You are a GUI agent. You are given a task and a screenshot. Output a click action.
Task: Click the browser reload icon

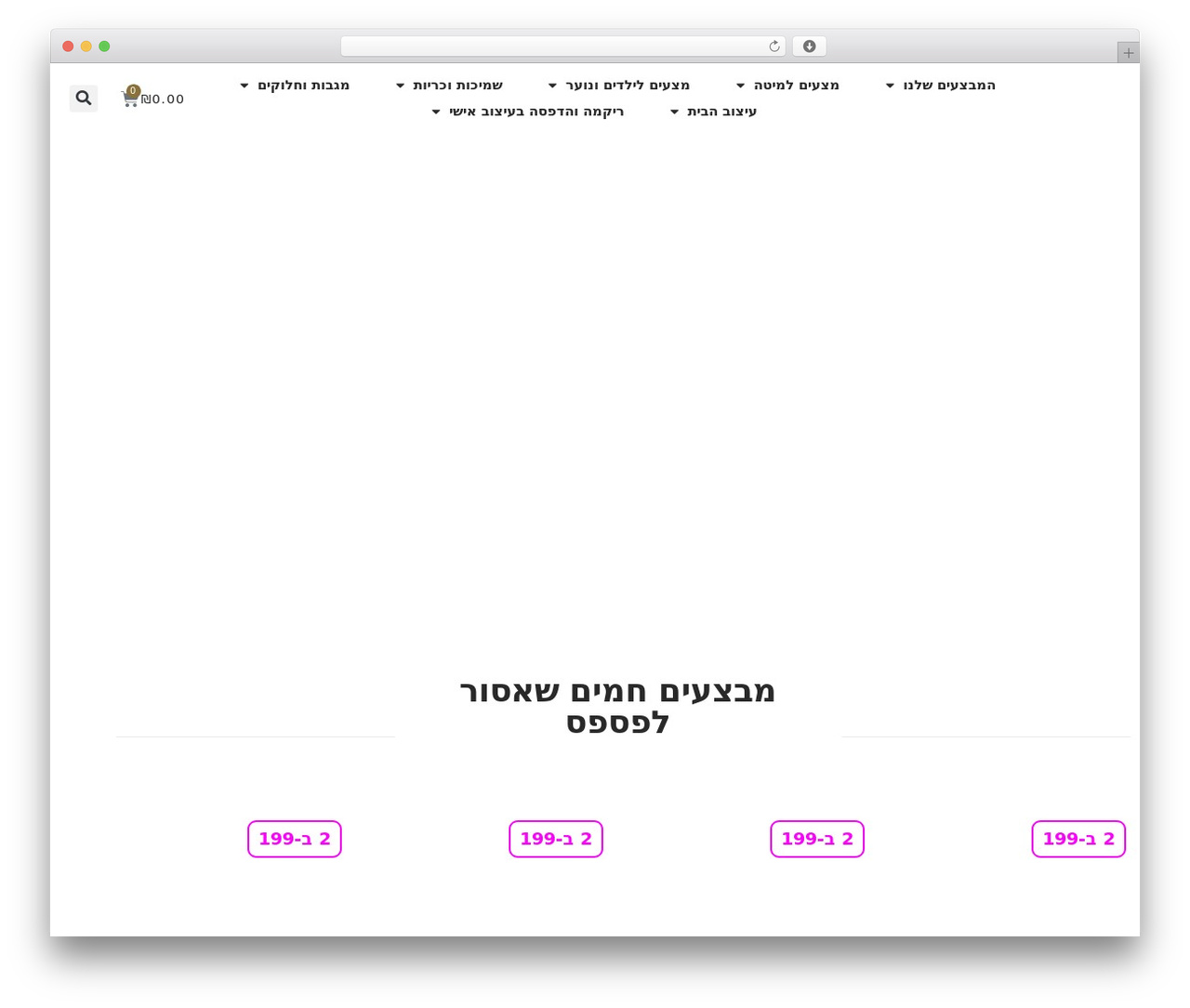tap(774, 46)
